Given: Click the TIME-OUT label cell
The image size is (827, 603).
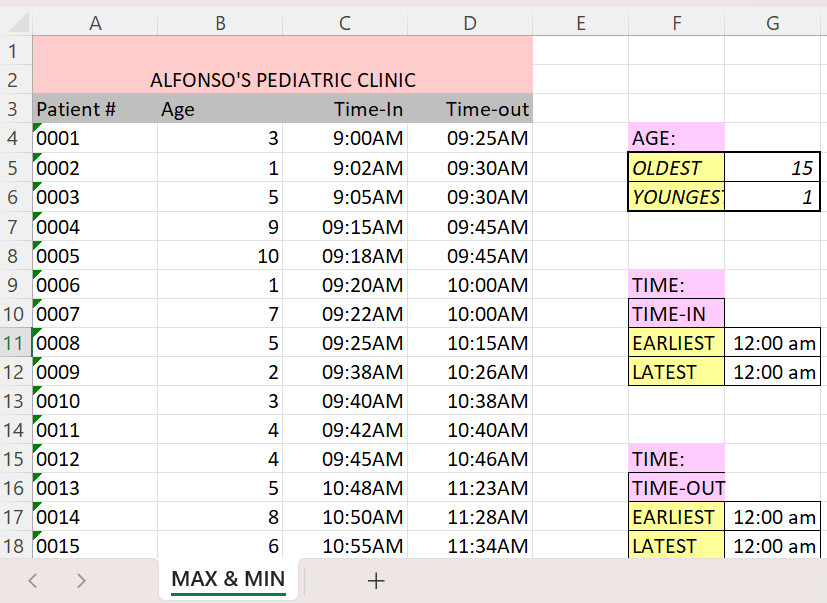Looking at the screenshot, I should (677, 488).
